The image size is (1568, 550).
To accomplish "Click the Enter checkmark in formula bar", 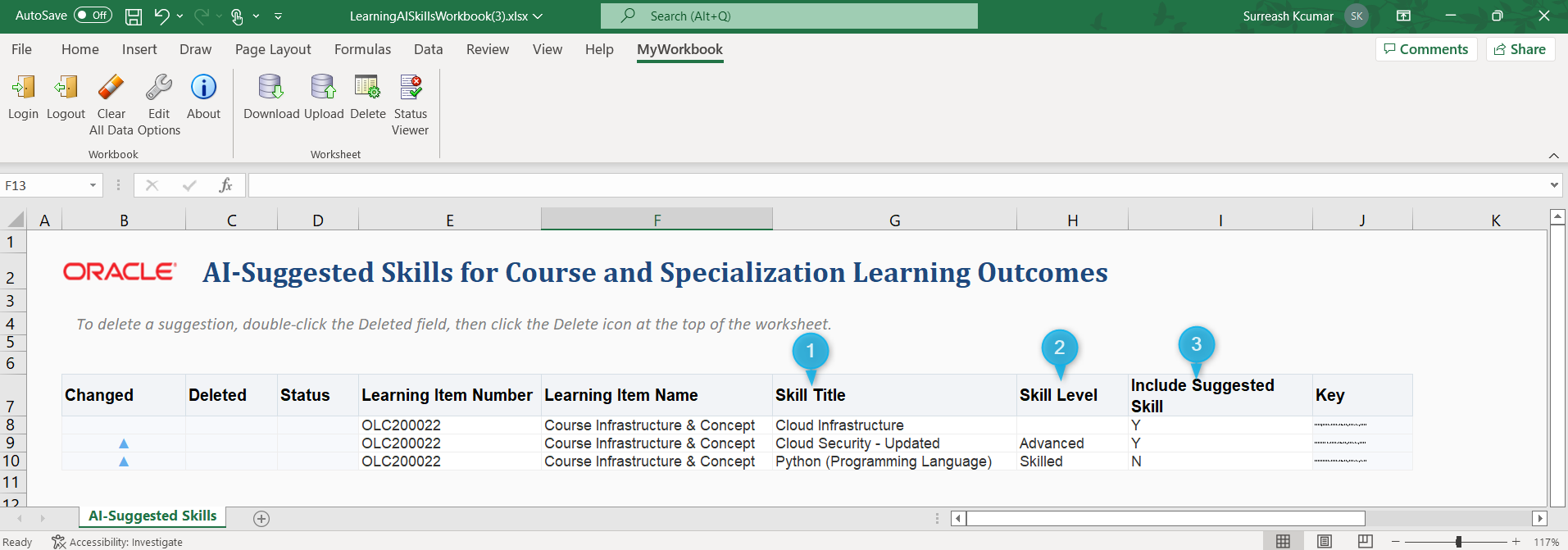I will coord(189,185).
